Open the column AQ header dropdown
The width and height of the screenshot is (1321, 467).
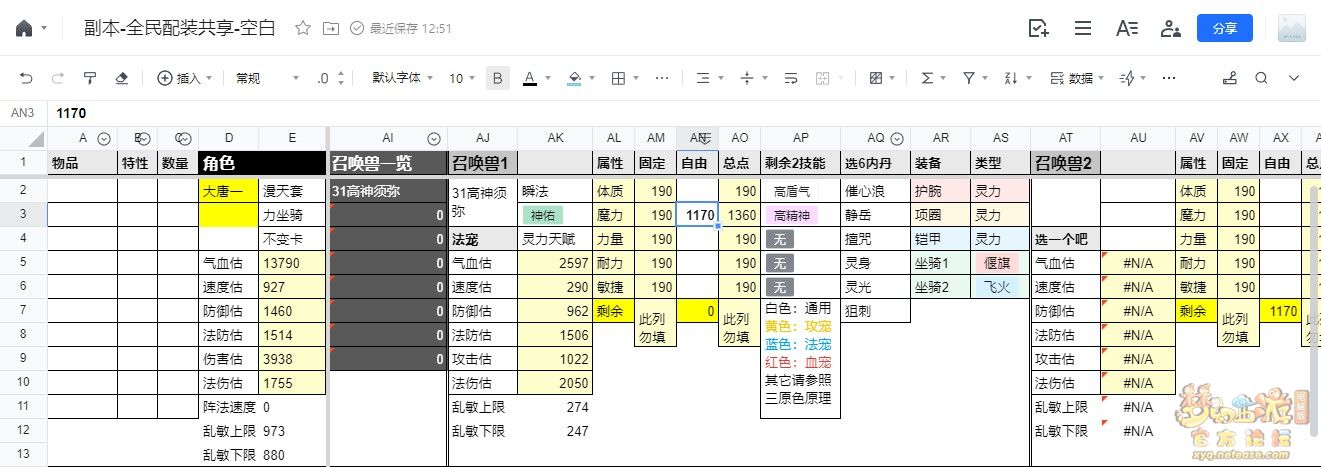click(x=897, y=139)
